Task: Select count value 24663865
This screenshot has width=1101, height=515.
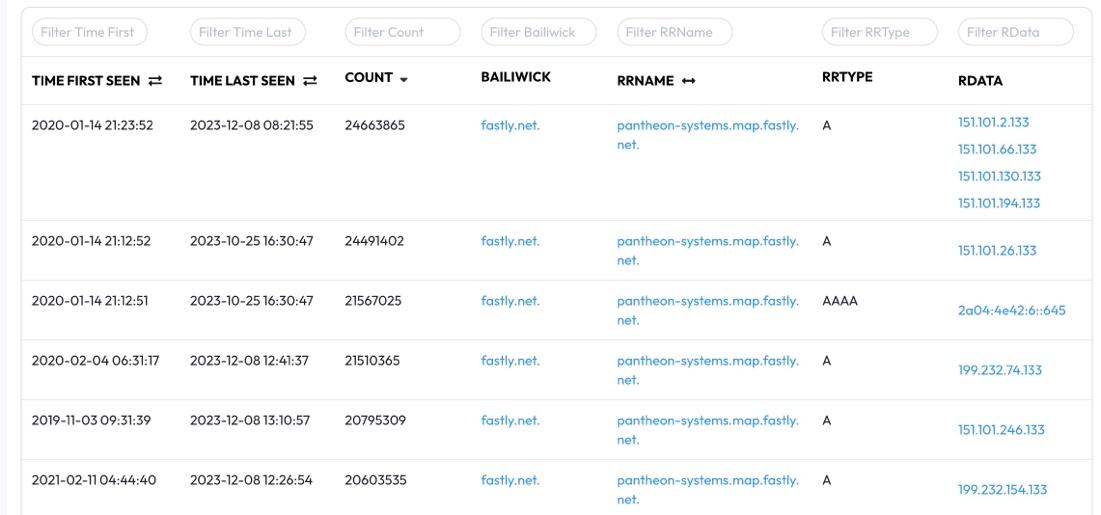Action: [375, 126]
